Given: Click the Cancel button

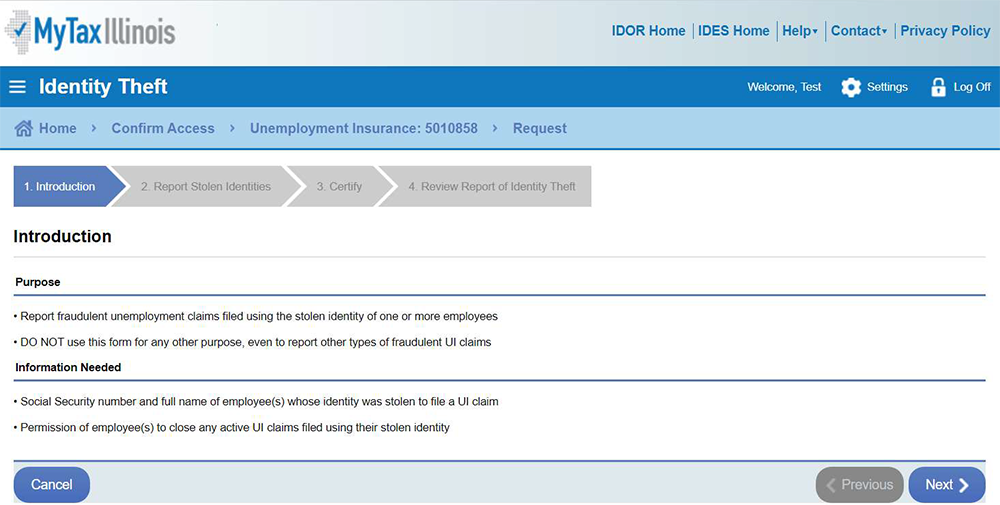Looking at the screenshot, I should [51, 485].
